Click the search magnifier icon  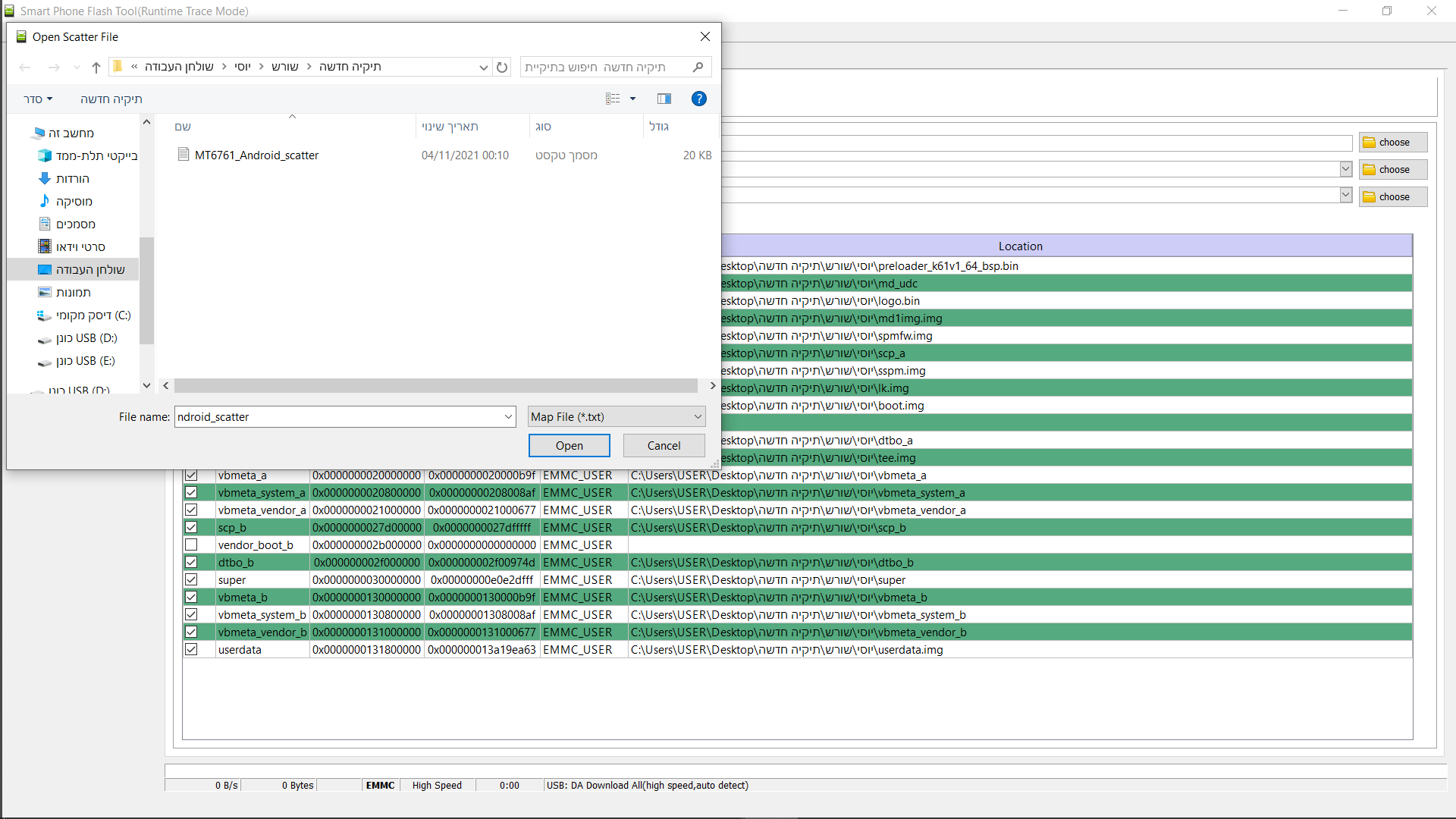click(698, 67)
